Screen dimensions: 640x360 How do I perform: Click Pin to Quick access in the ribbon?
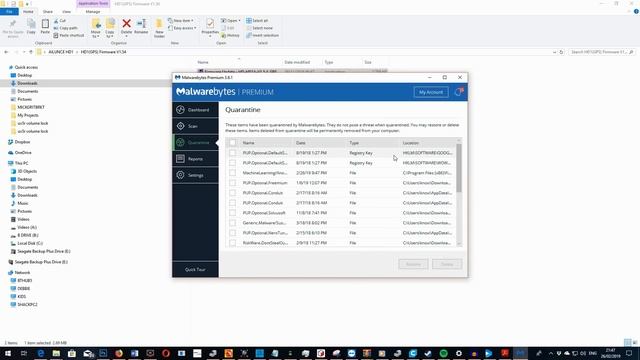point(13,28)
